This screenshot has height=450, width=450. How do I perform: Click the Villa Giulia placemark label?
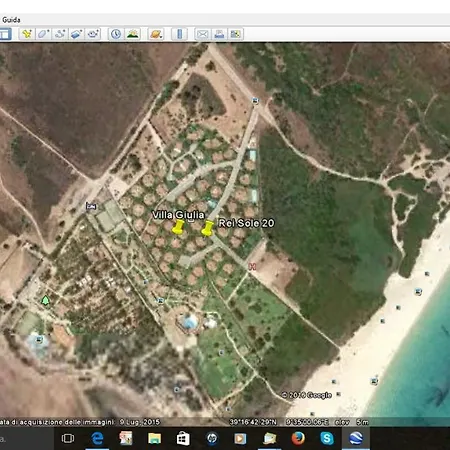point(178,215)
